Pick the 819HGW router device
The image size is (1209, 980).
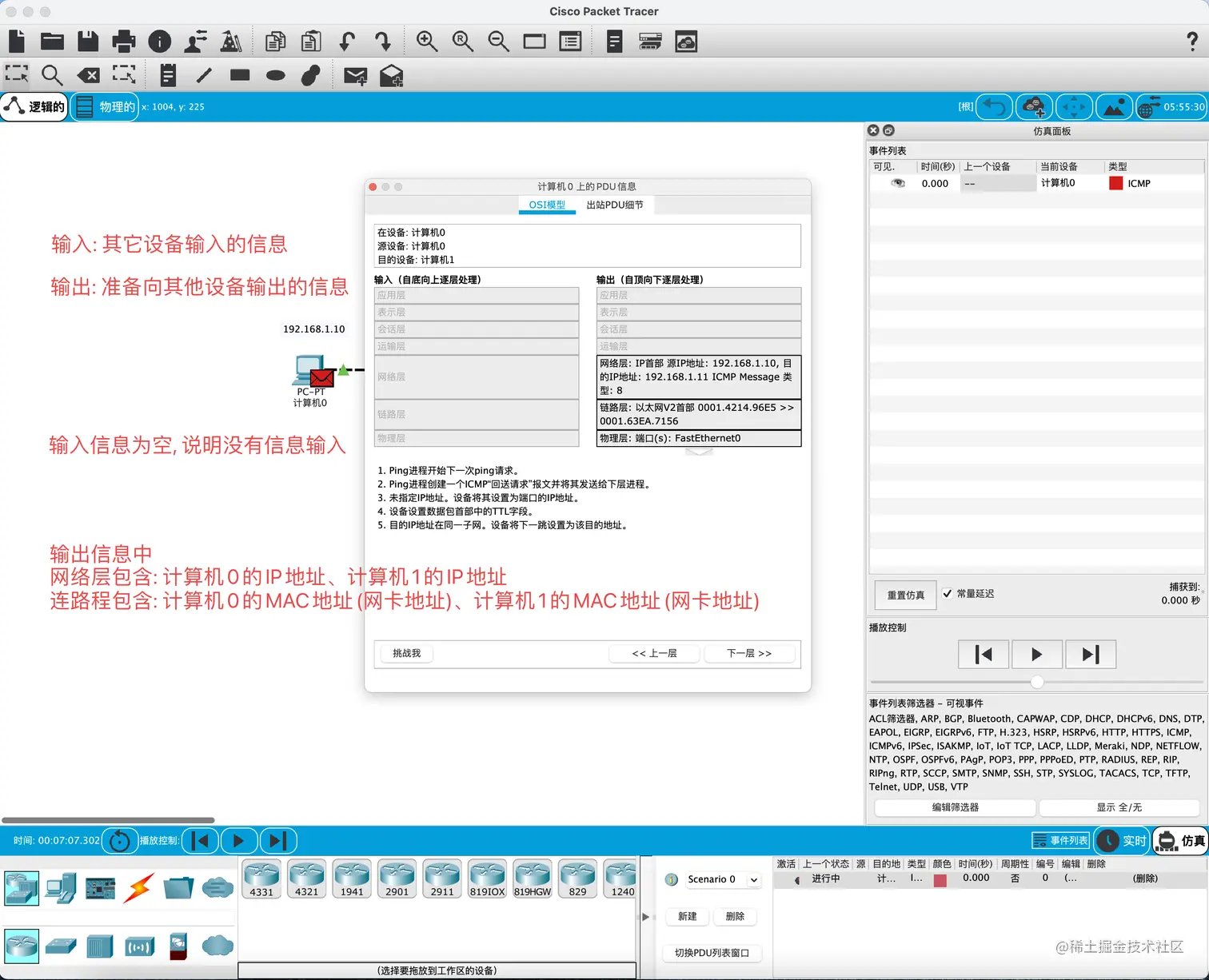tap(533, 879)
